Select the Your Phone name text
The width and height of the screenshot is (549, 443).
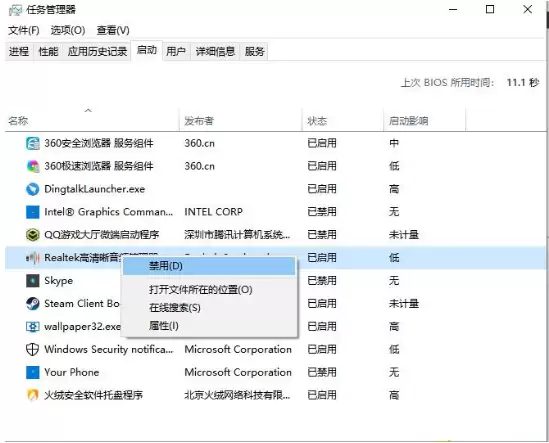72,372
